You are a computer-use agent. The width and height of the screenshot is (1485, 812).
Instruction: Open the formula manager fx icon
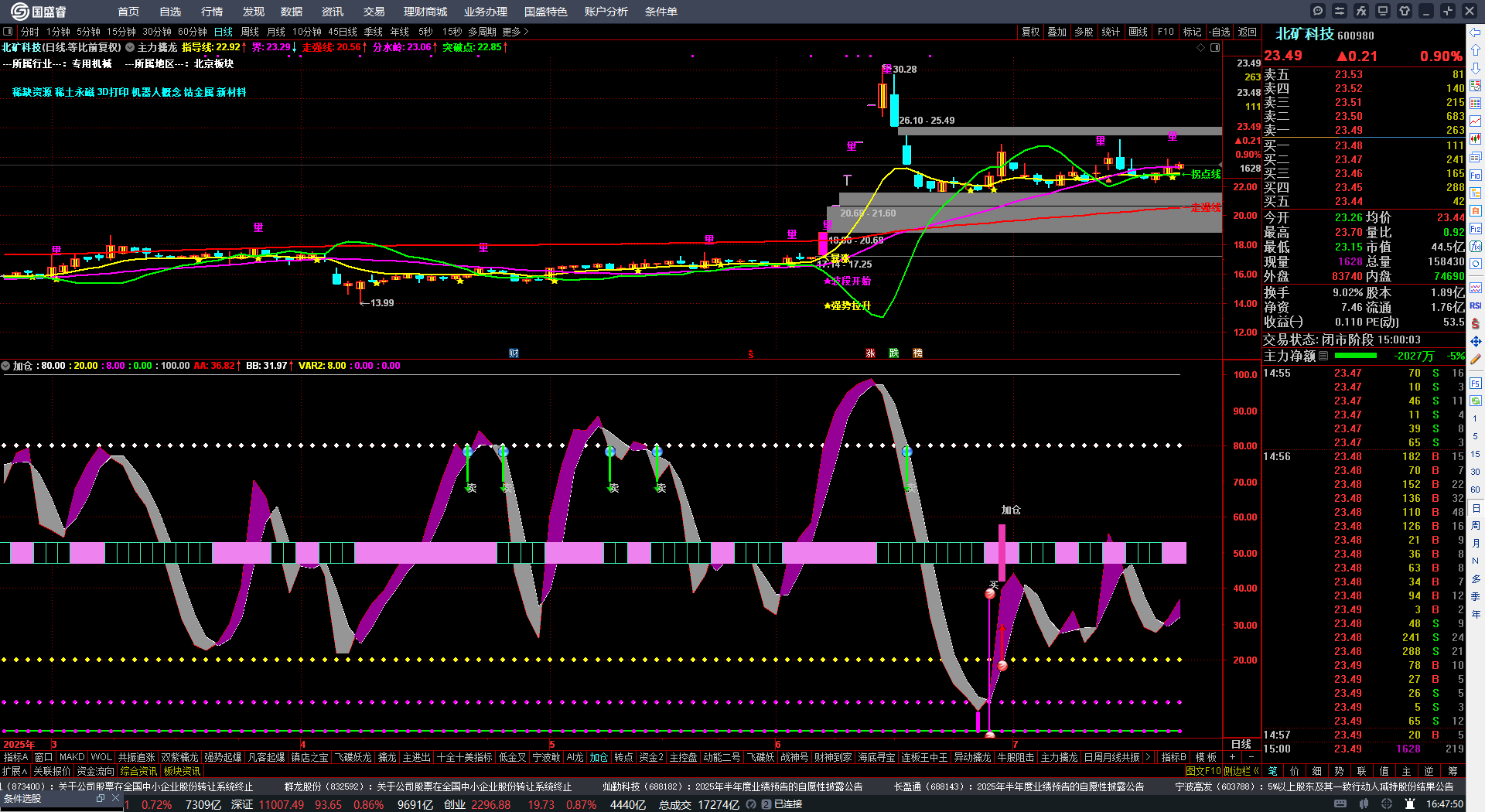(1361, 11)
